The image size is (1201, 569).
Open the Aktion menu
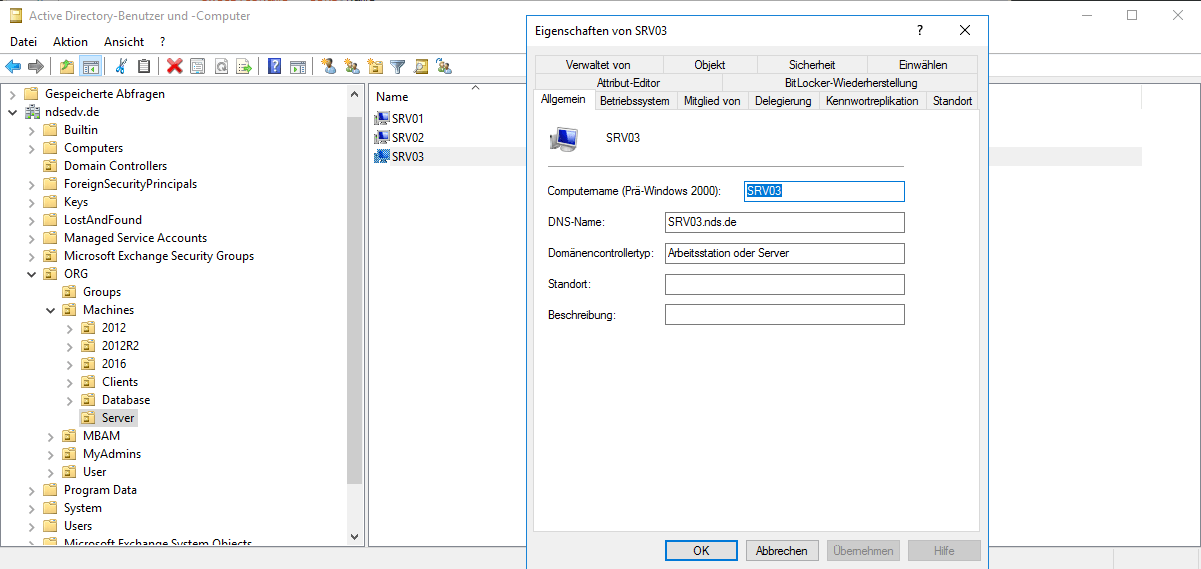70,42
